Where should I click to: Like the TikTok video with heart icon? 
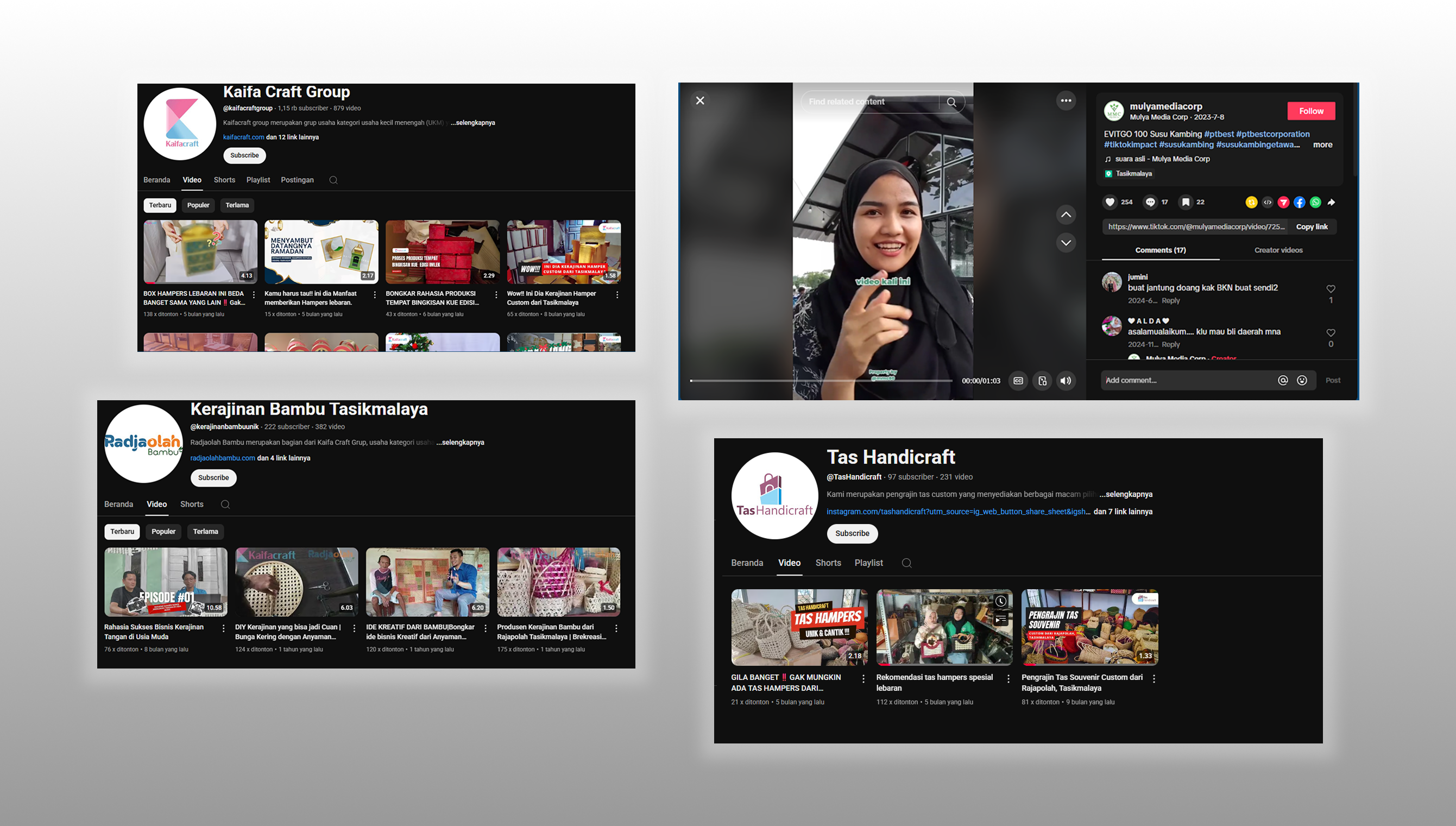(x=1110, y=202)
